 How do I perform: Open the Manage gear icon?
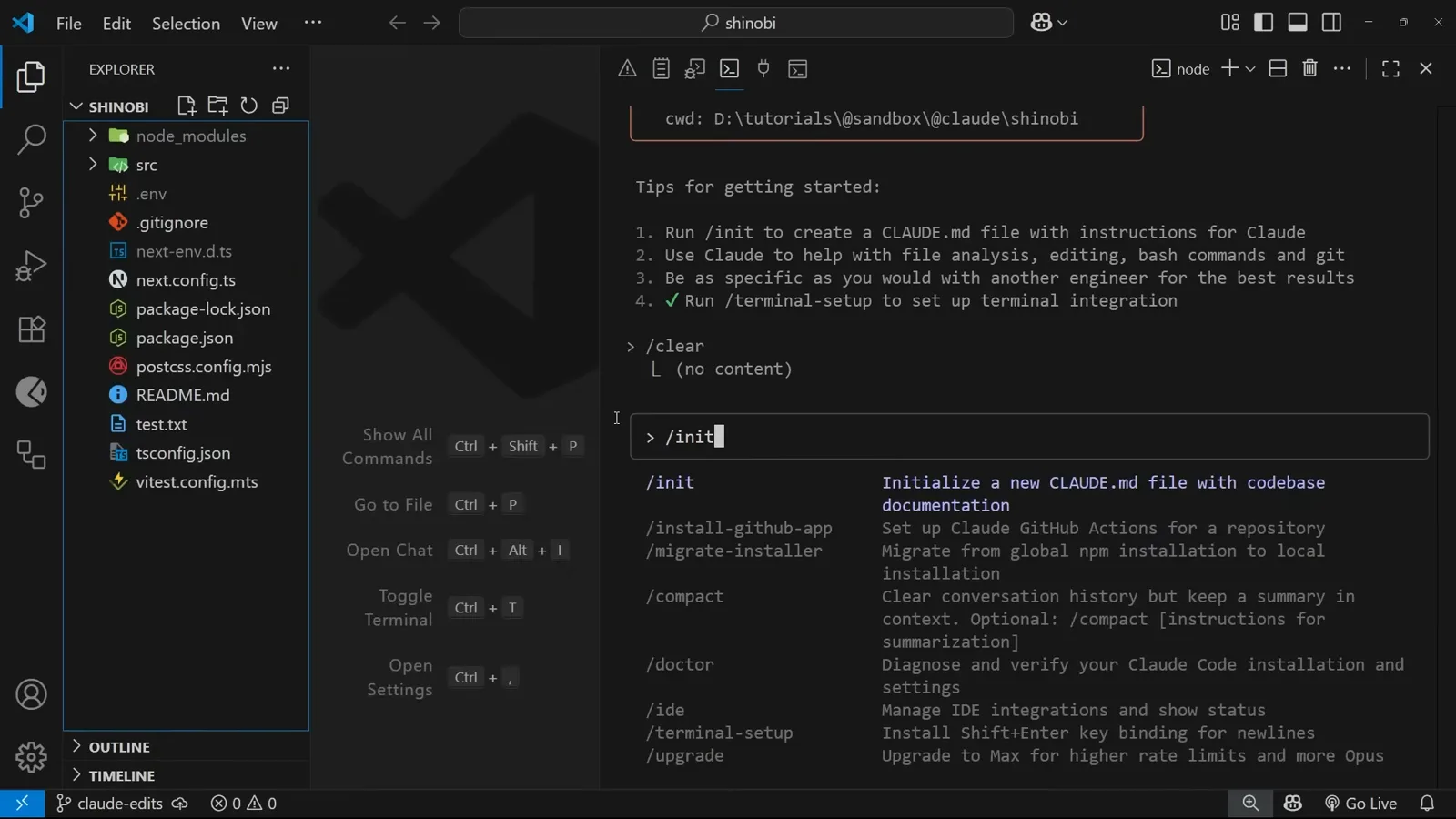[31, 757]
